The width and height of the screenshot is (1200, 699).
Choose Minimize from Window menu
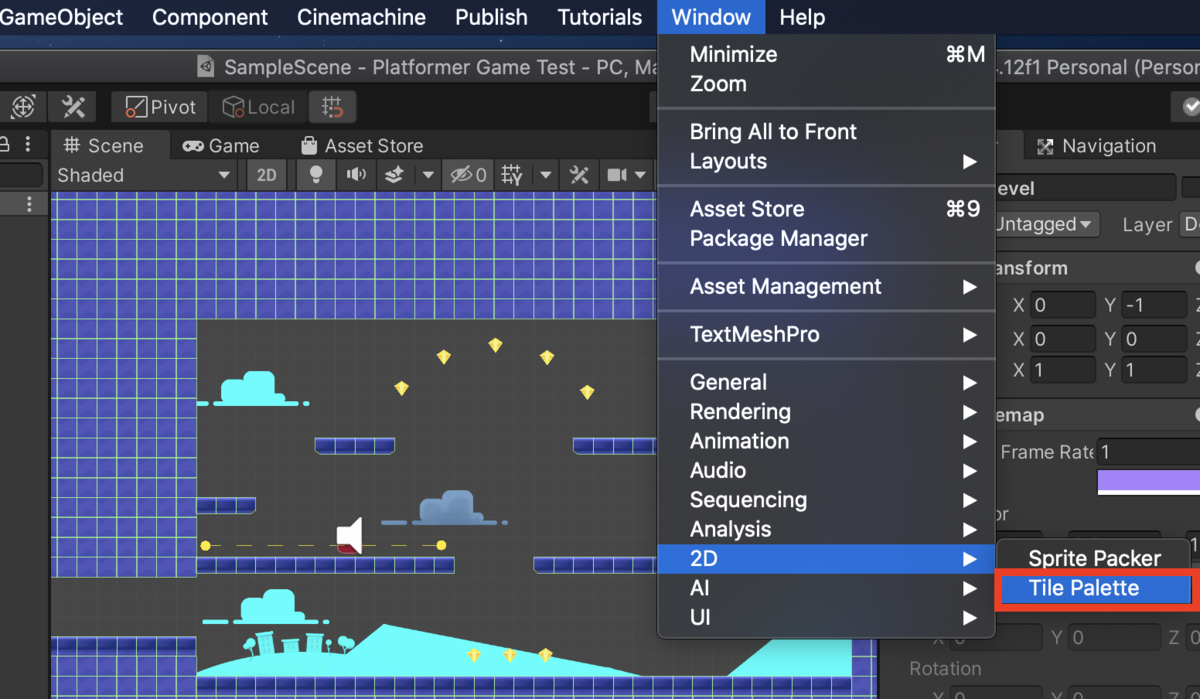826,54
